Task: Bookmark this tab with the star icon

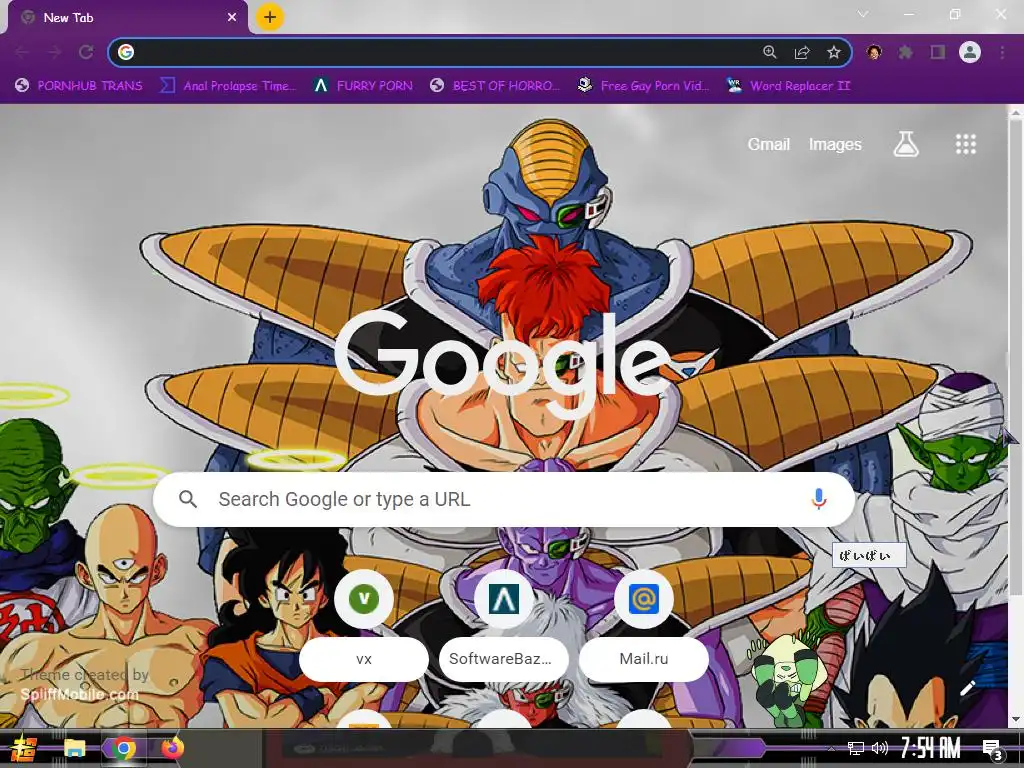Action: (x=834, y=52)
